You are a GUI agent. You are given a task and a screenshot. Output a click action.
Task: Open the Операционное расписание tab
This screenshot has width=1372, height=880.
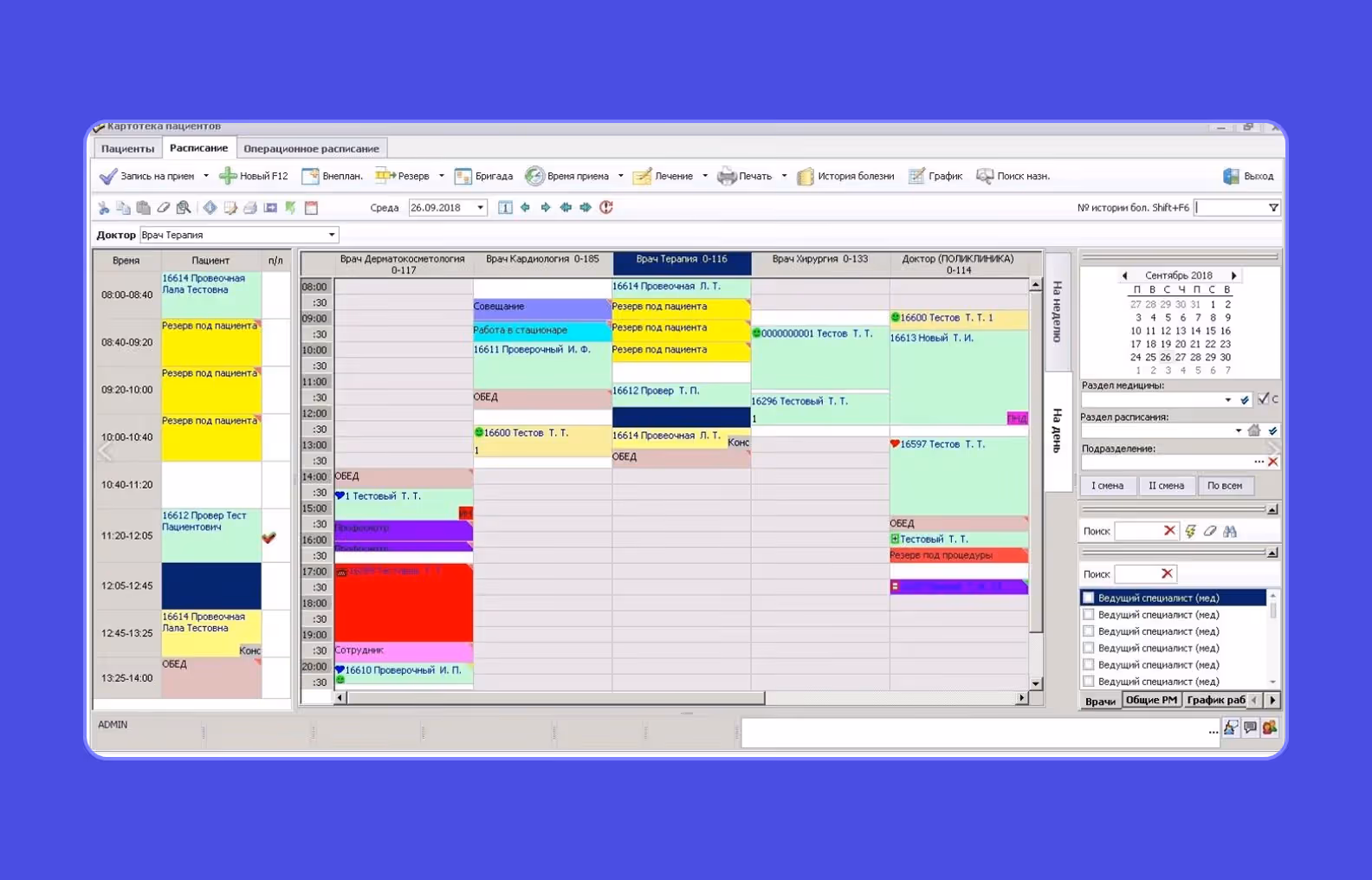click(x=311, y=148)
